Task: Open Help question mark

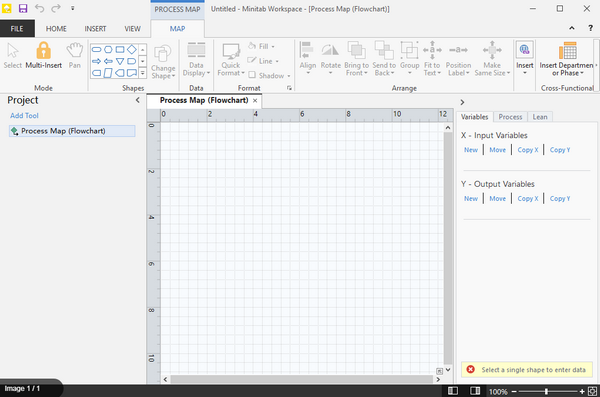Action: click(x=590, y=28)
